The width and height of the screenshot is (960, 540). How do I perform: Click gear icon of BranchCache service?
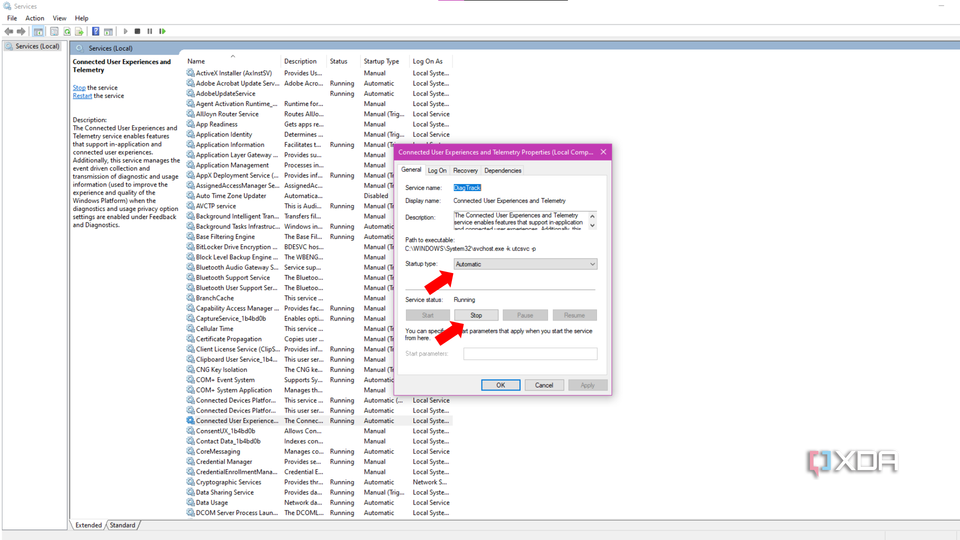pyautogui.click(x=190, y=298)
